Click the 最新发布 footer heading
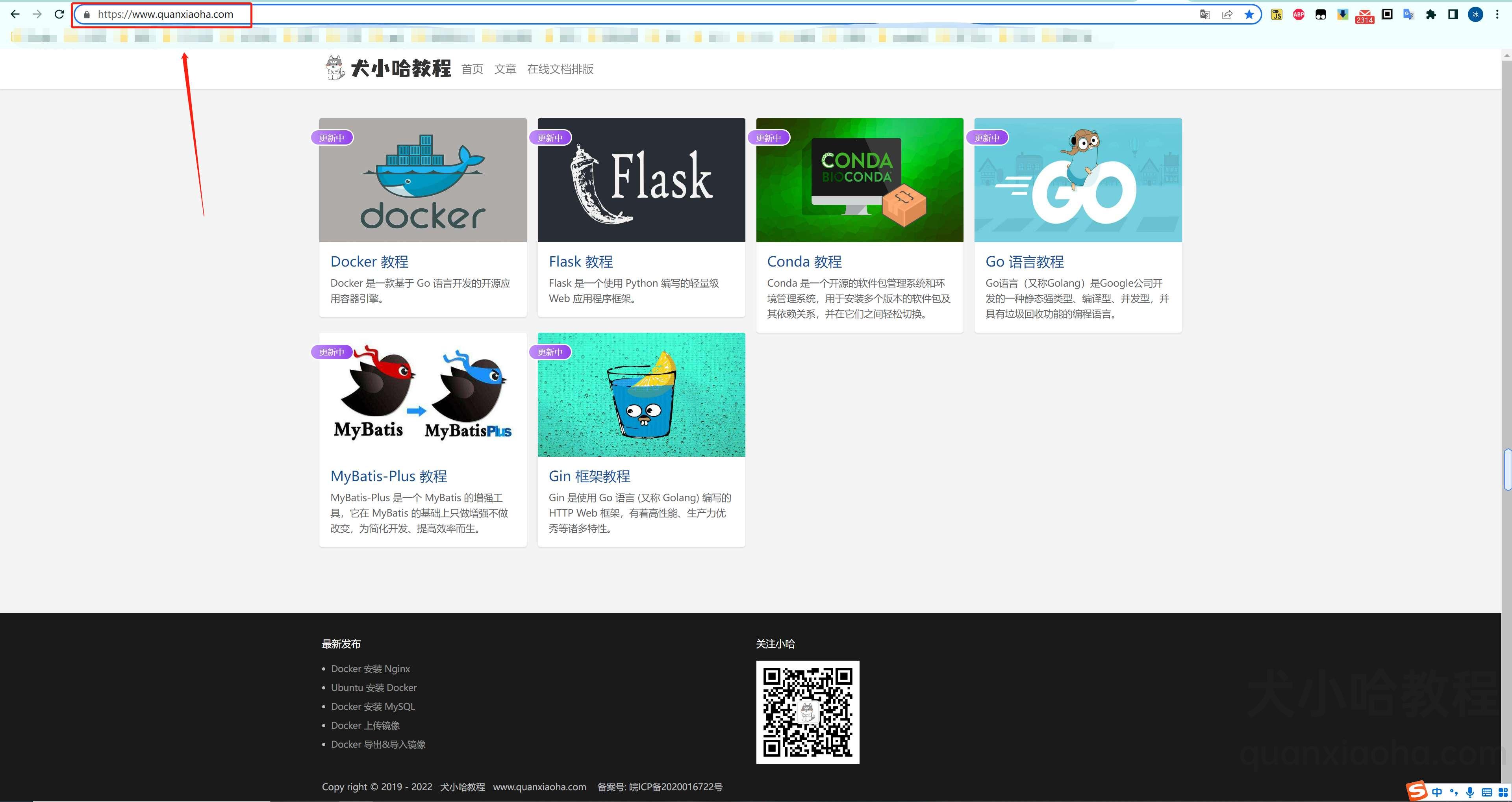1512x802 pixels. 341,643
